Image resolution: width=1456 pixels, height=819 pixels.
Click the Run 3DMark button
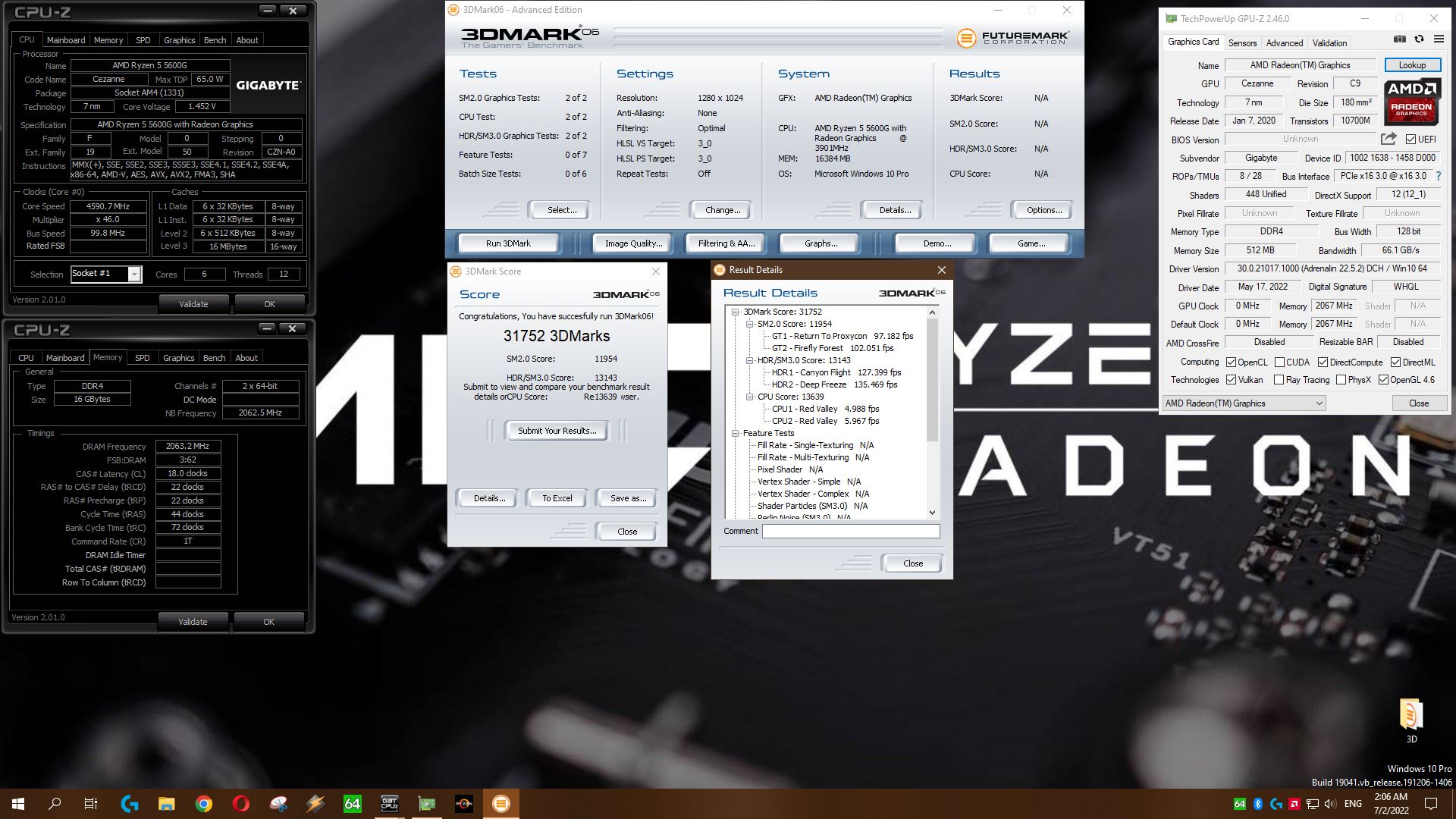(x=508, y=243)
